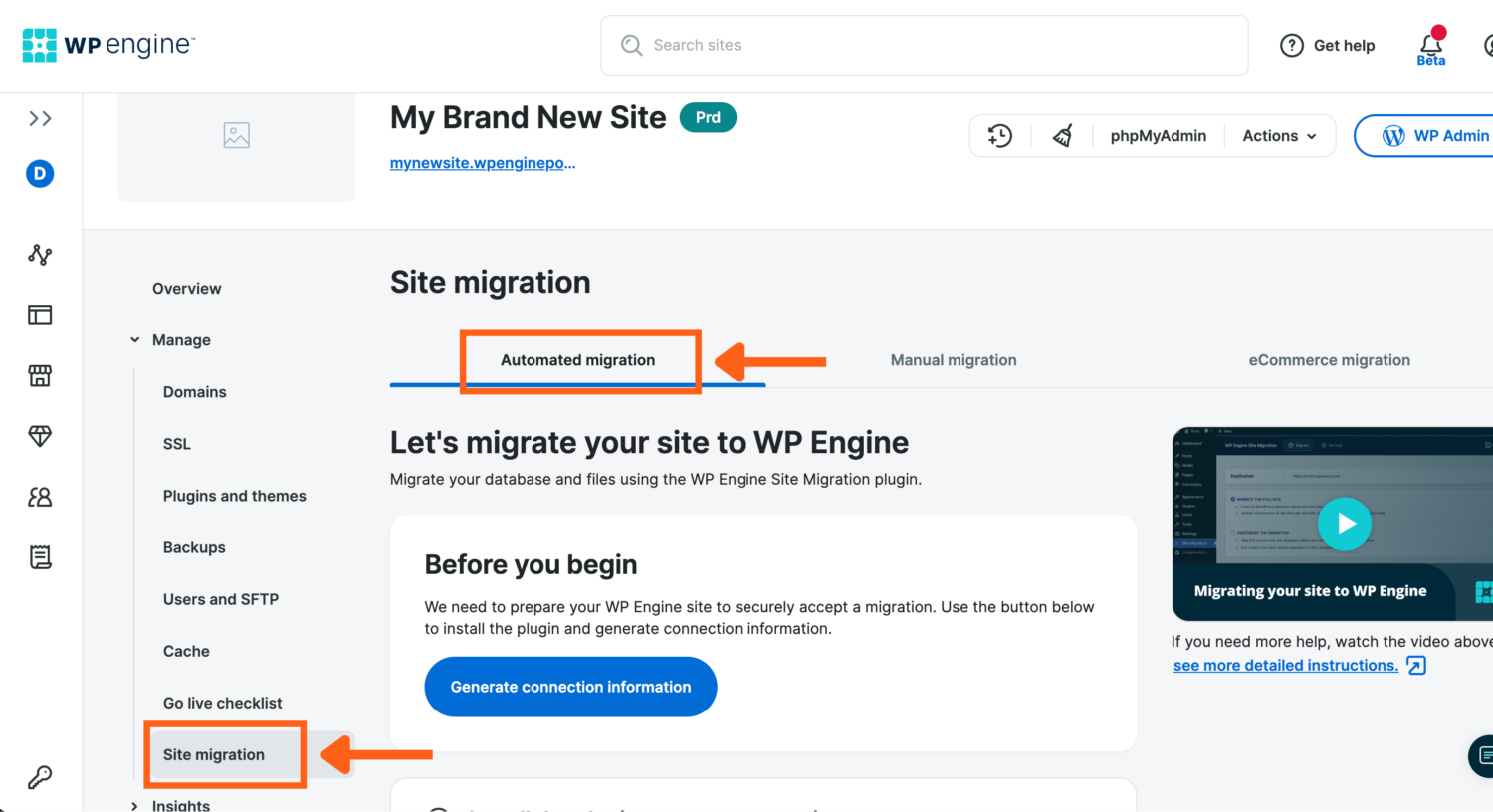Viewport: 1493px width, 812px height.
Task: Click the diamond premium icon in the sidebar
Action: [40, 436]
